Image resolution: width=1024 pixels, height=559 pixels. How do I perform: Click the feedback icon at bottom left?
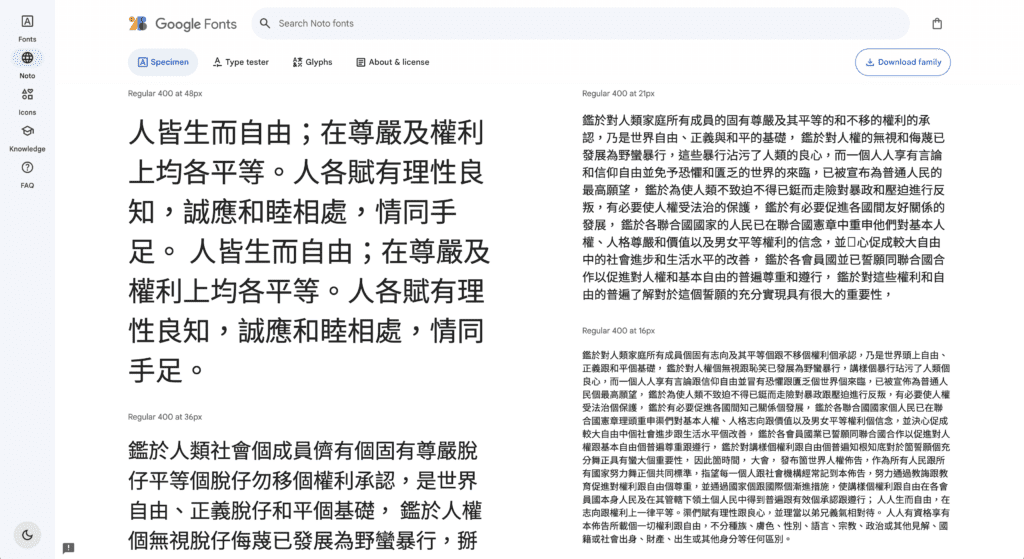coord(69,548)
